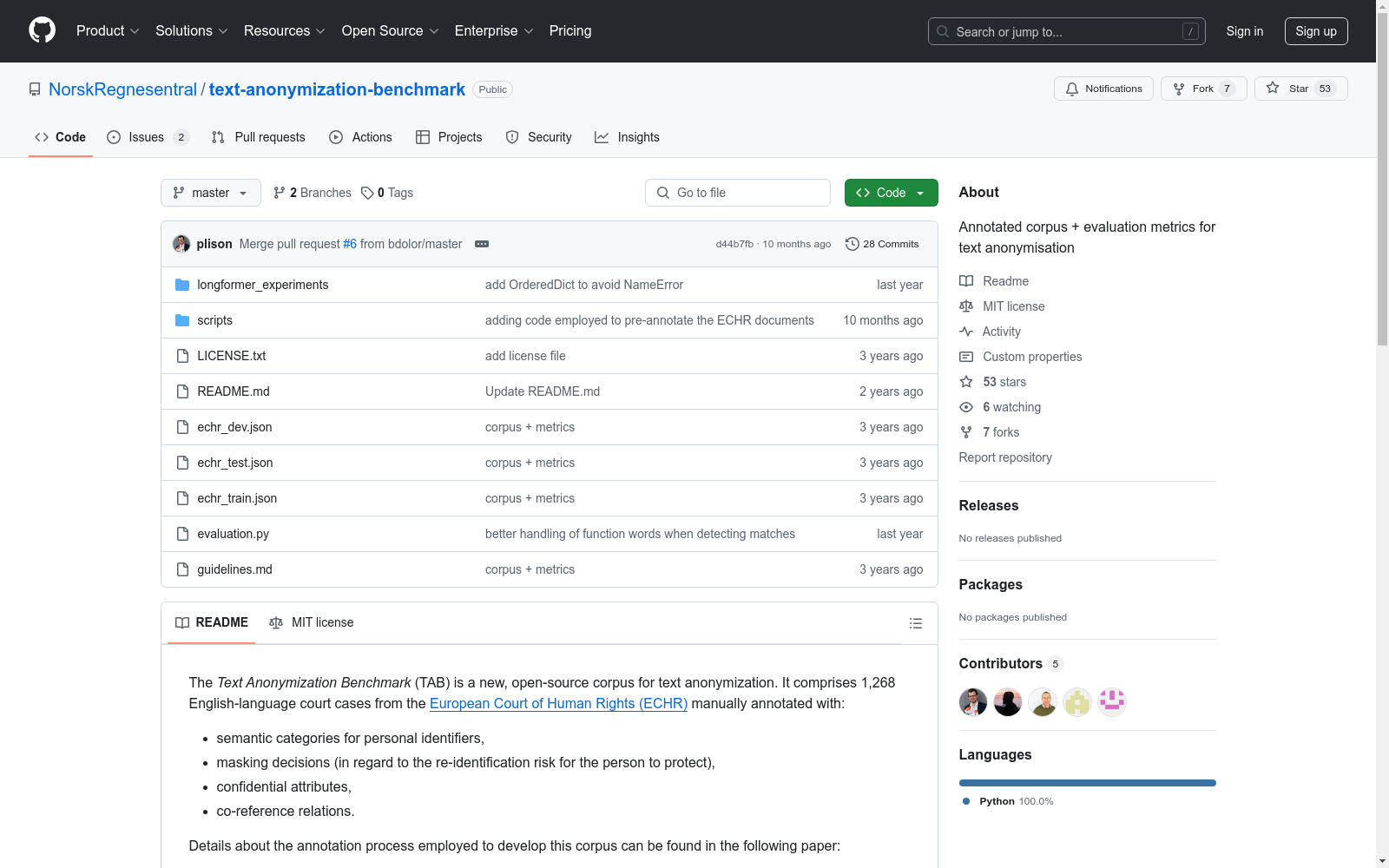Open the echr_train.json file
Screen dimensions: 1389x868
[x=237, y=498]
